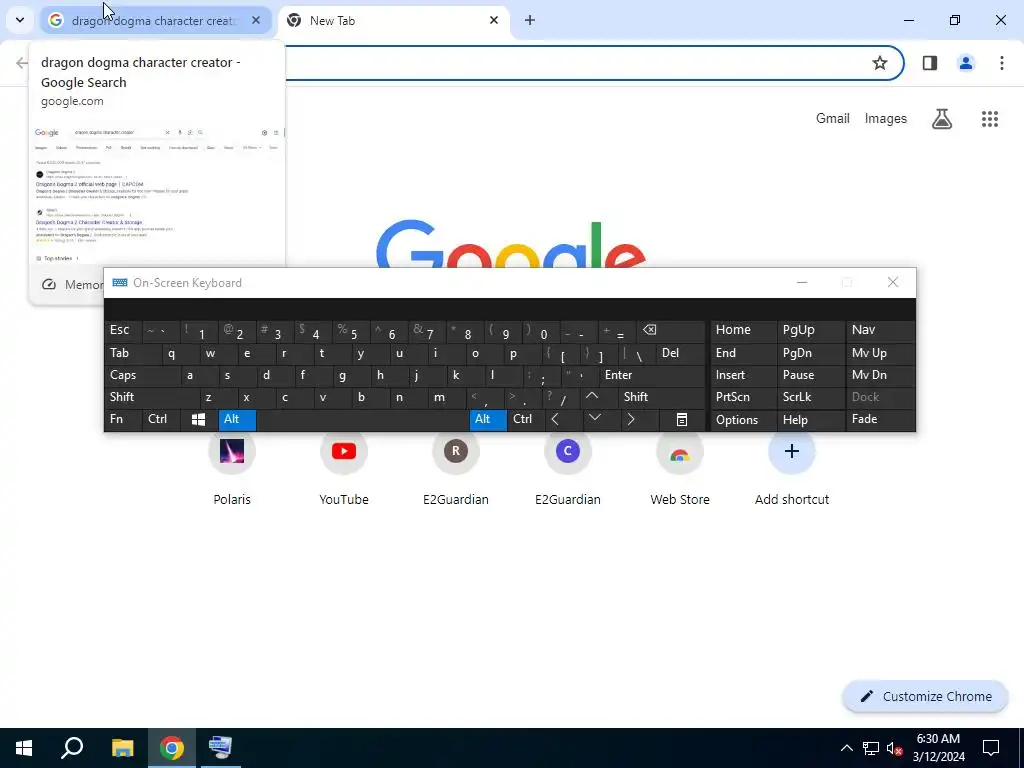Open Chrome three-dot menu
1024x768 pixels.
pos(1002,63)
